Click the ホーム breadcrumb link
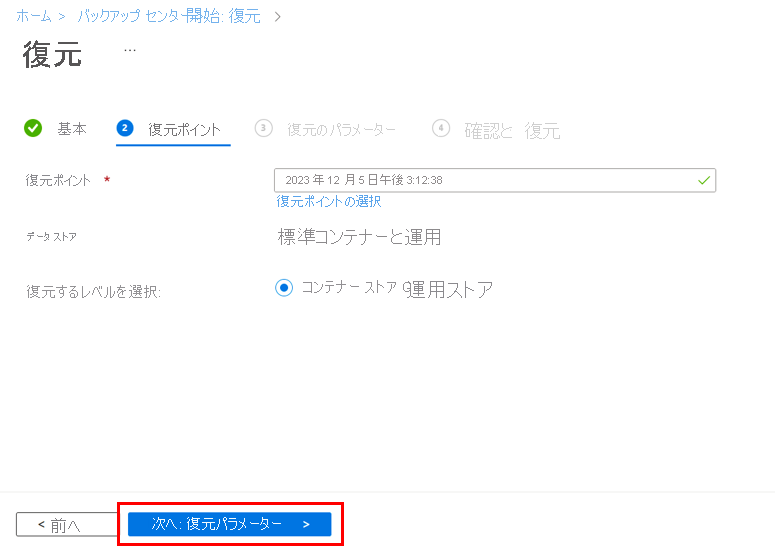 click(x=34, y=16)
